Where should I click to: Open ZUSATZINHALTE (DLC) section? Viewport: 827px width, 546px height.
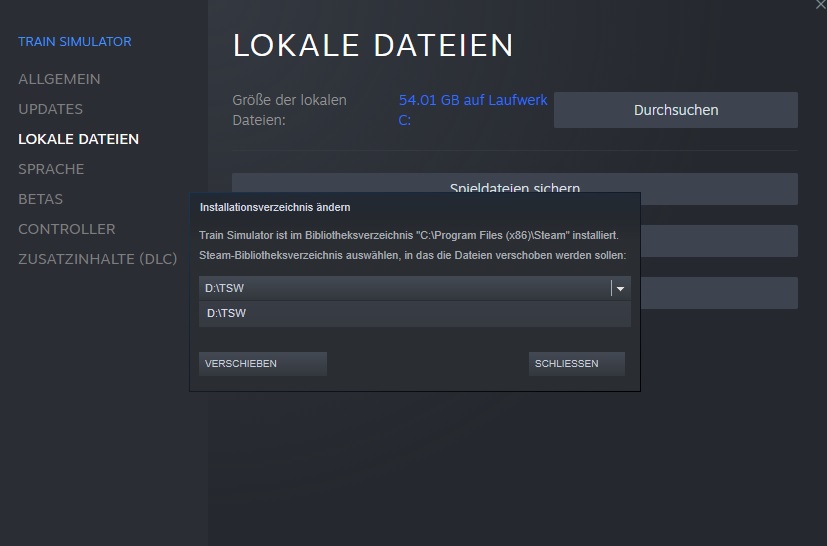pyautogui.click(x=98, y=259)
